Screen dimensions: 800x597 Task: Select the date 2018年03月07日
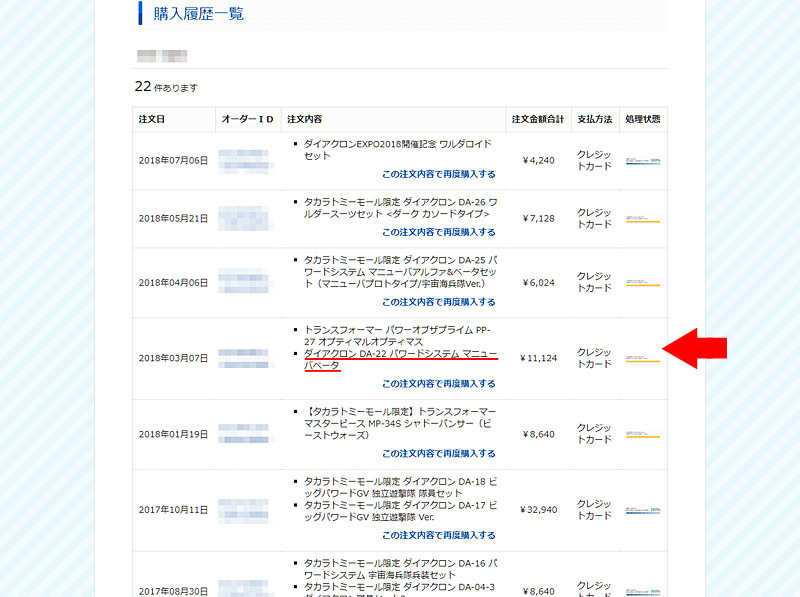(x=173, y=358)
